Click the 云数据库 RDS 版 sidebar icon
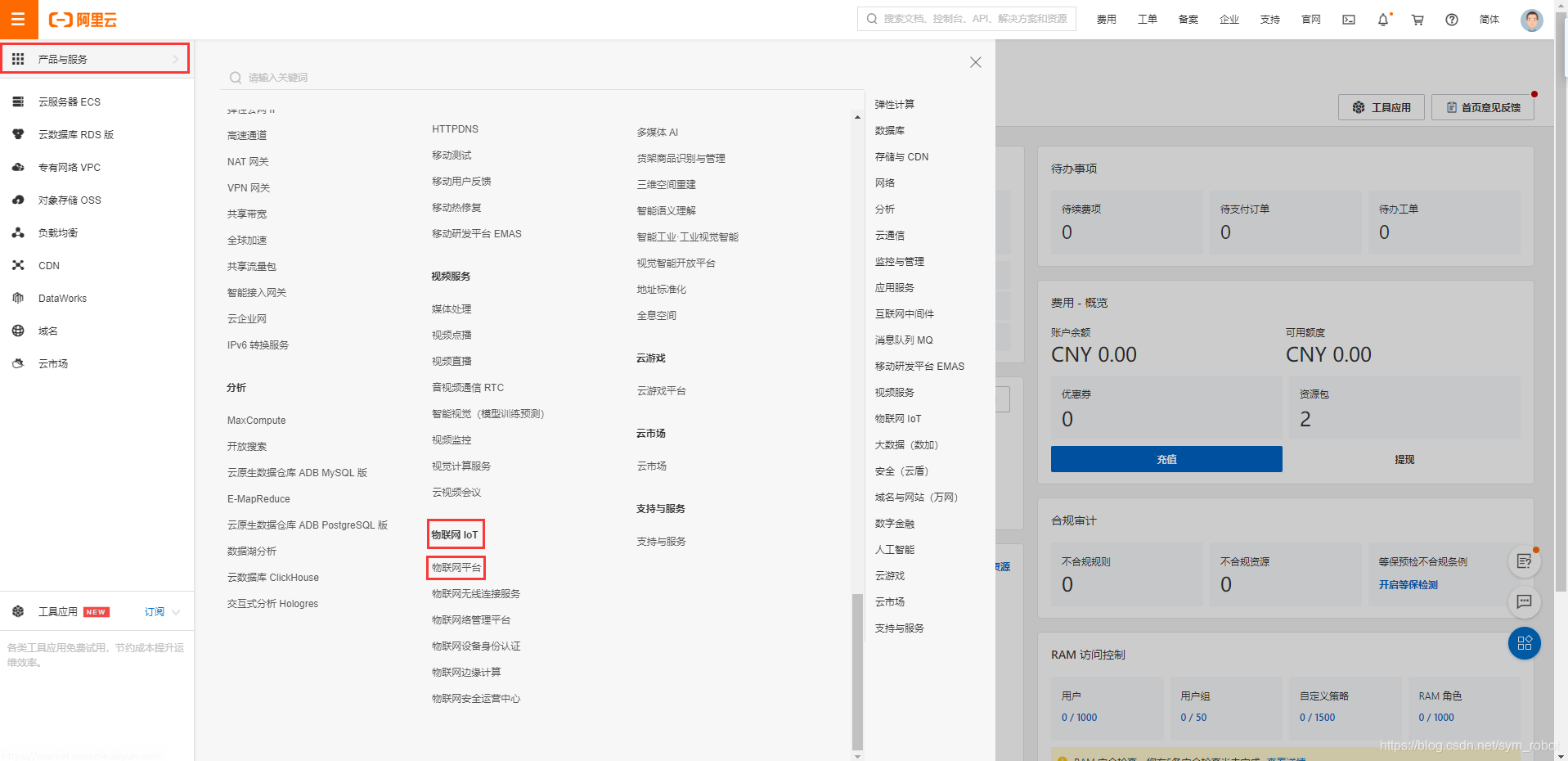This screenshot has width=1568, height=761. 18,134
